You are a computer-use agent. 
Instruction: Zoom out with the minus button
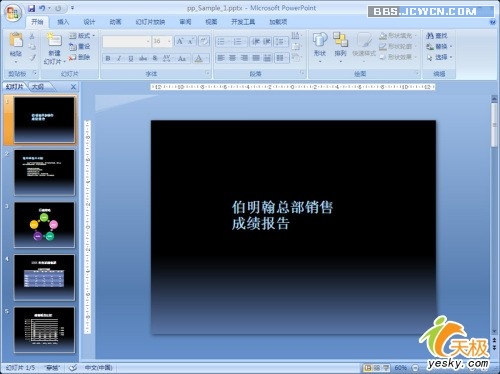[415, 368]
